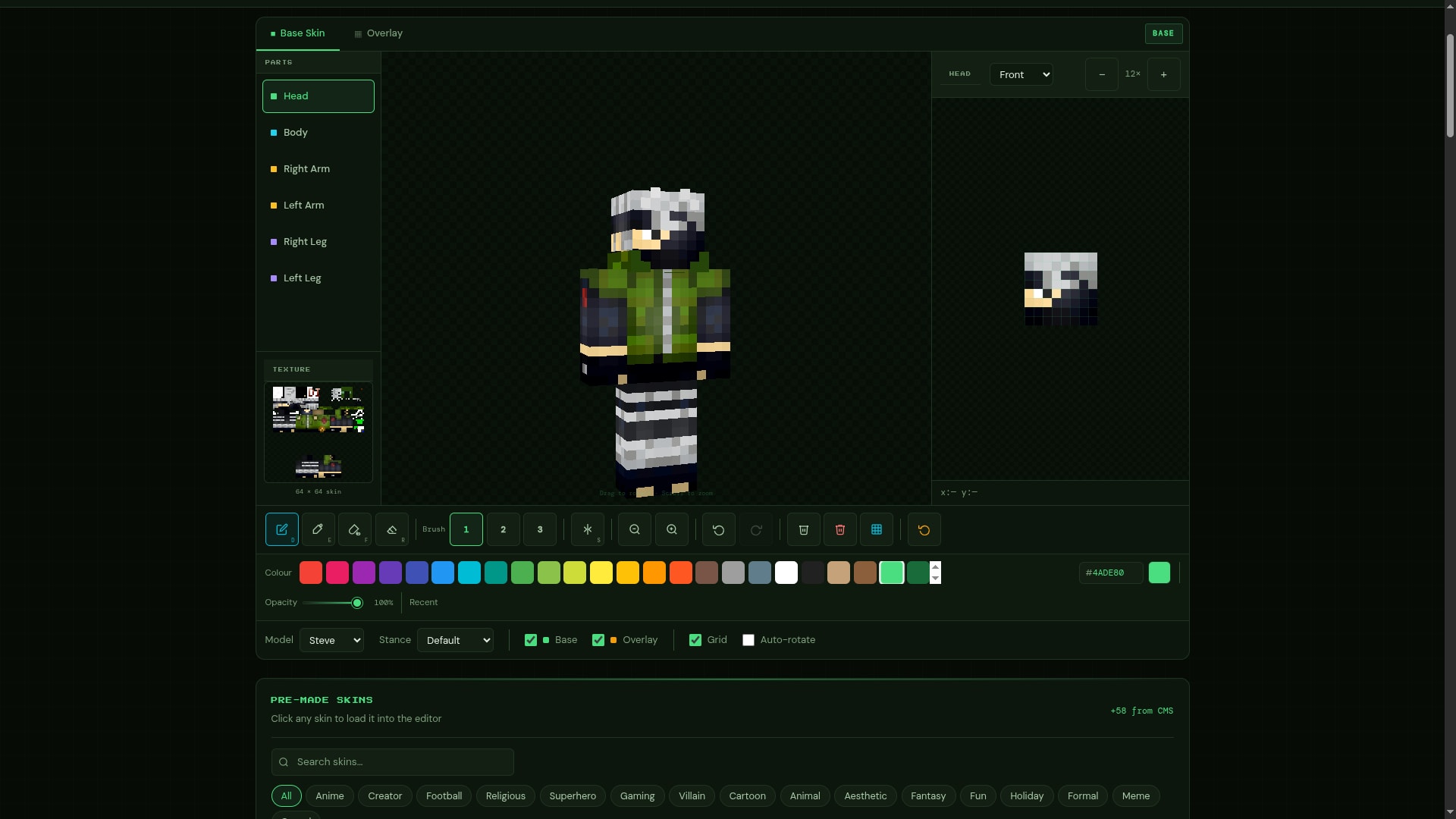Viewport: 1456px width, 819px height.
Task: Filter skins by Cartoon category
Action: [x=748, y=796]
